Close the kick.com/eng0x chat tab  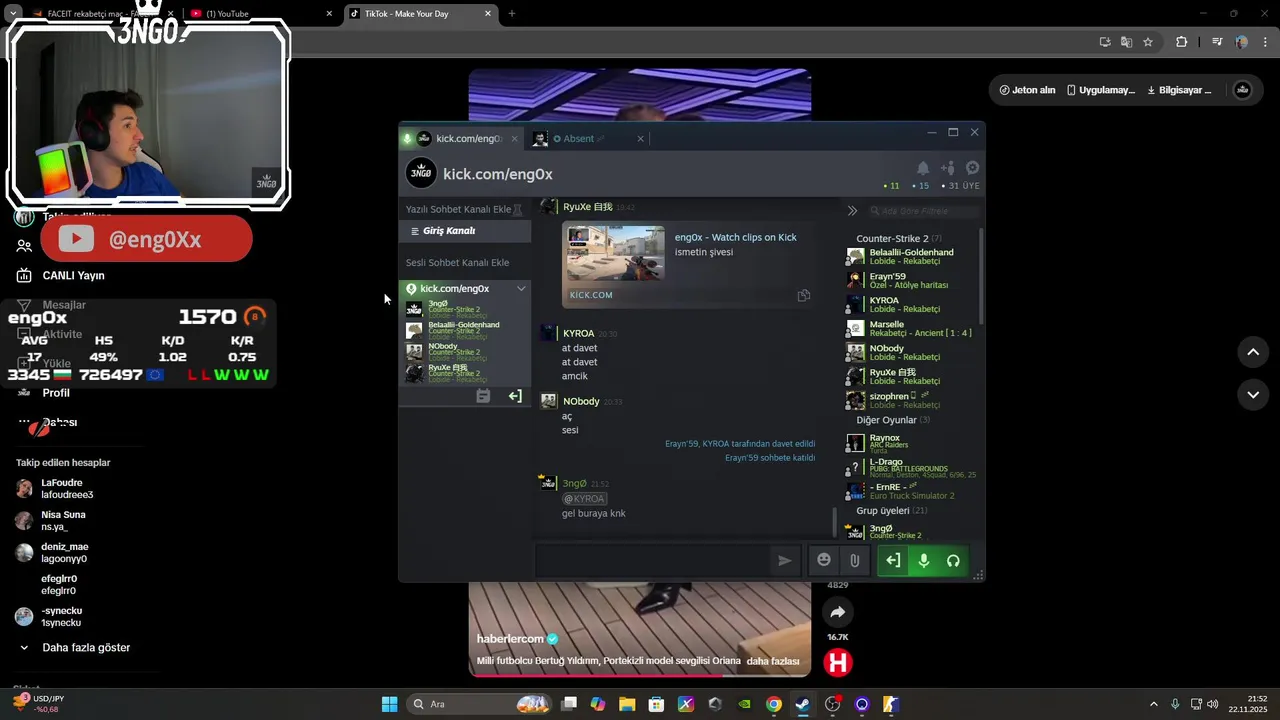515,139
